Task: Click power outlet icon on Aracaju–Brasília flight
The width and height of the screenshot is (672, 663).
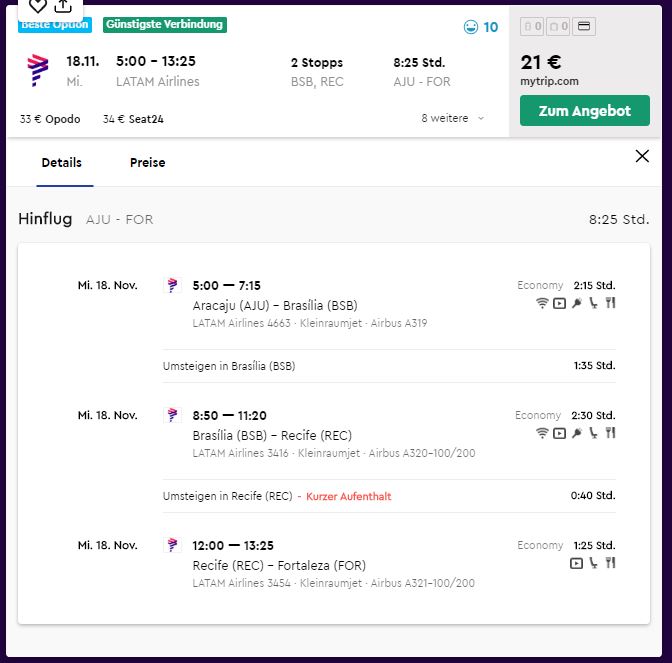Action: (577, 303)
